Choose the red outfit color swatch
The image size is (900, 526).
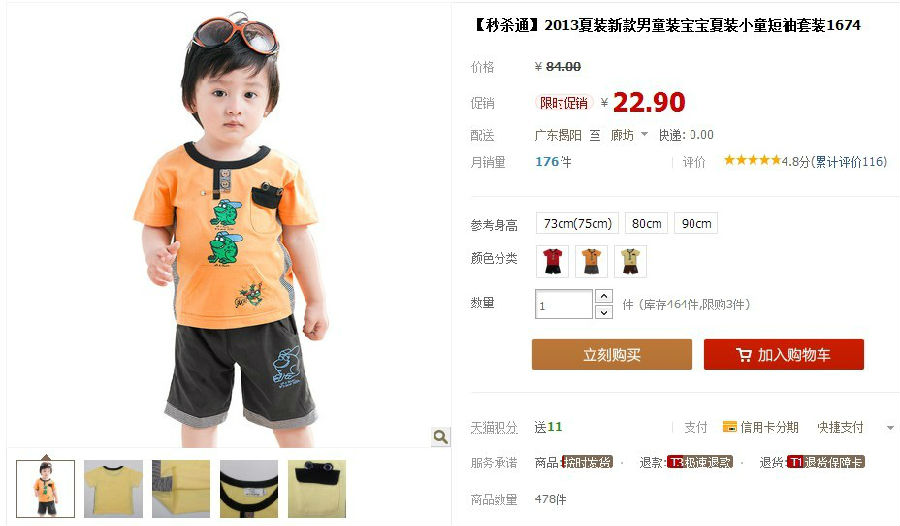(x=553, y=261)
